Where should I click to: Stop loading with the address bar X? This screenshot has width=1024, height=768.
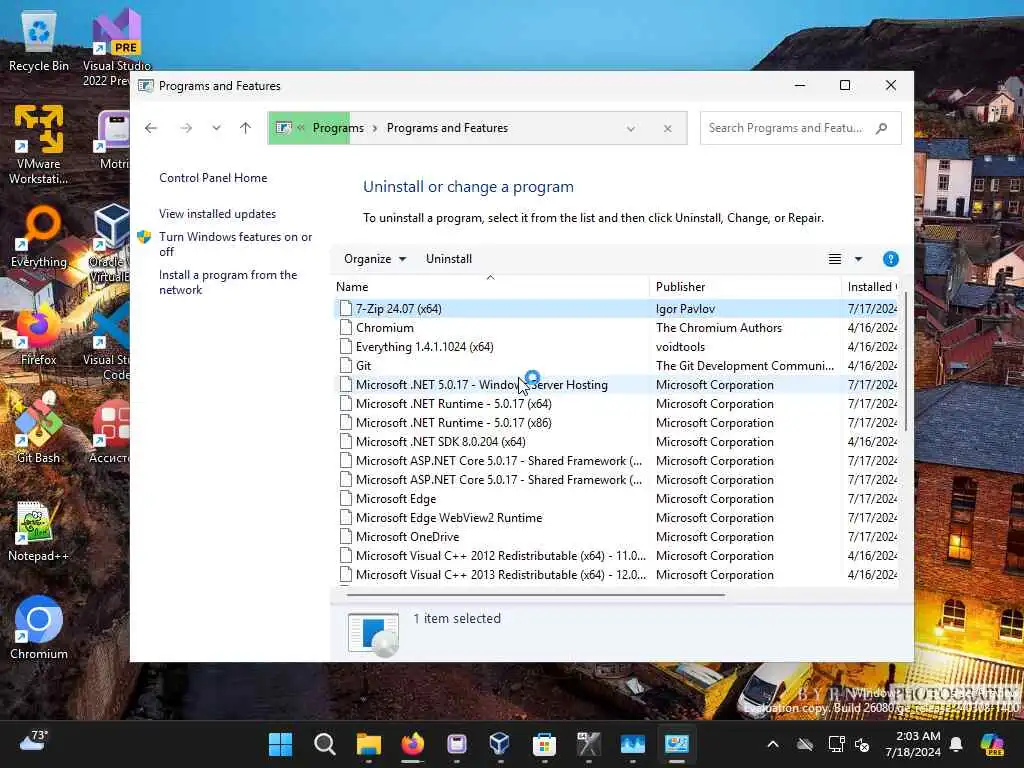[667, 128]
